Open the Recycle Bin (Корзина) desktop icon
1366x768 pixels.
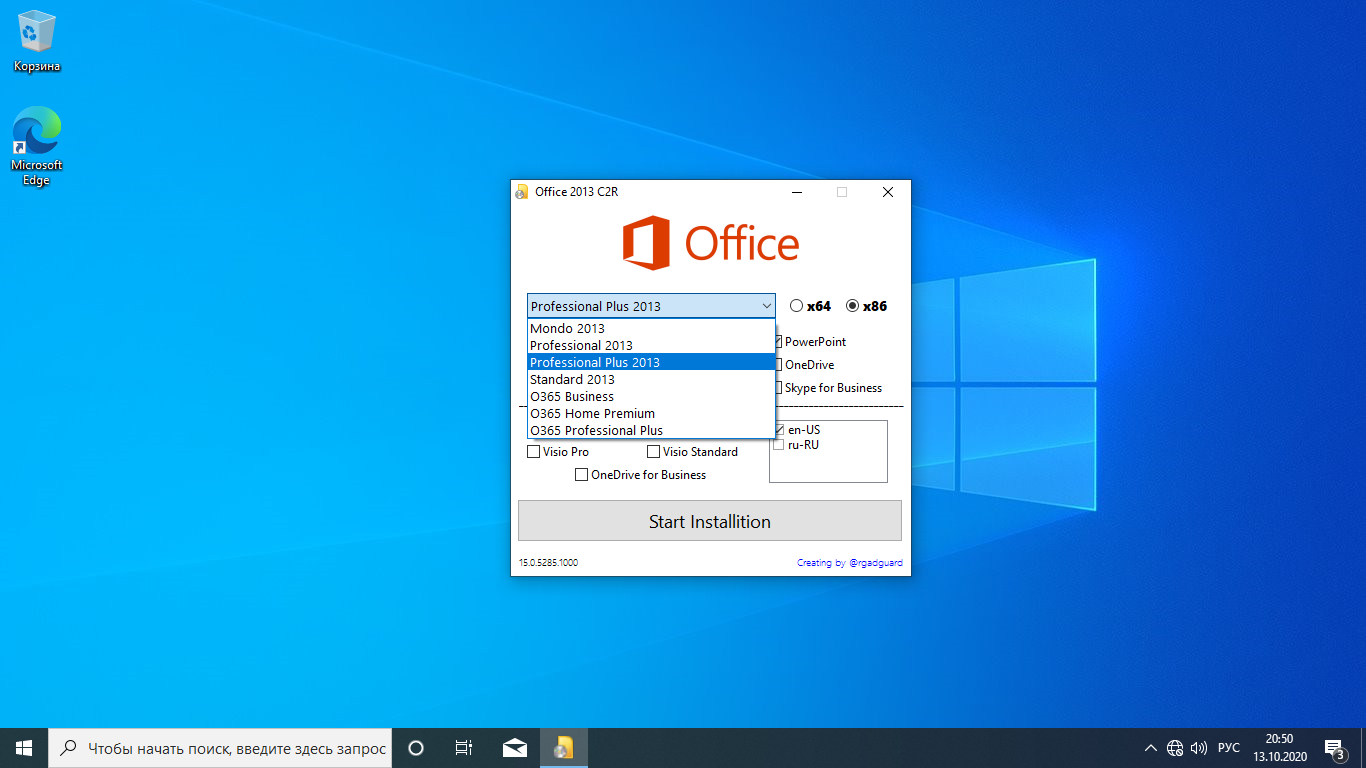37,42
